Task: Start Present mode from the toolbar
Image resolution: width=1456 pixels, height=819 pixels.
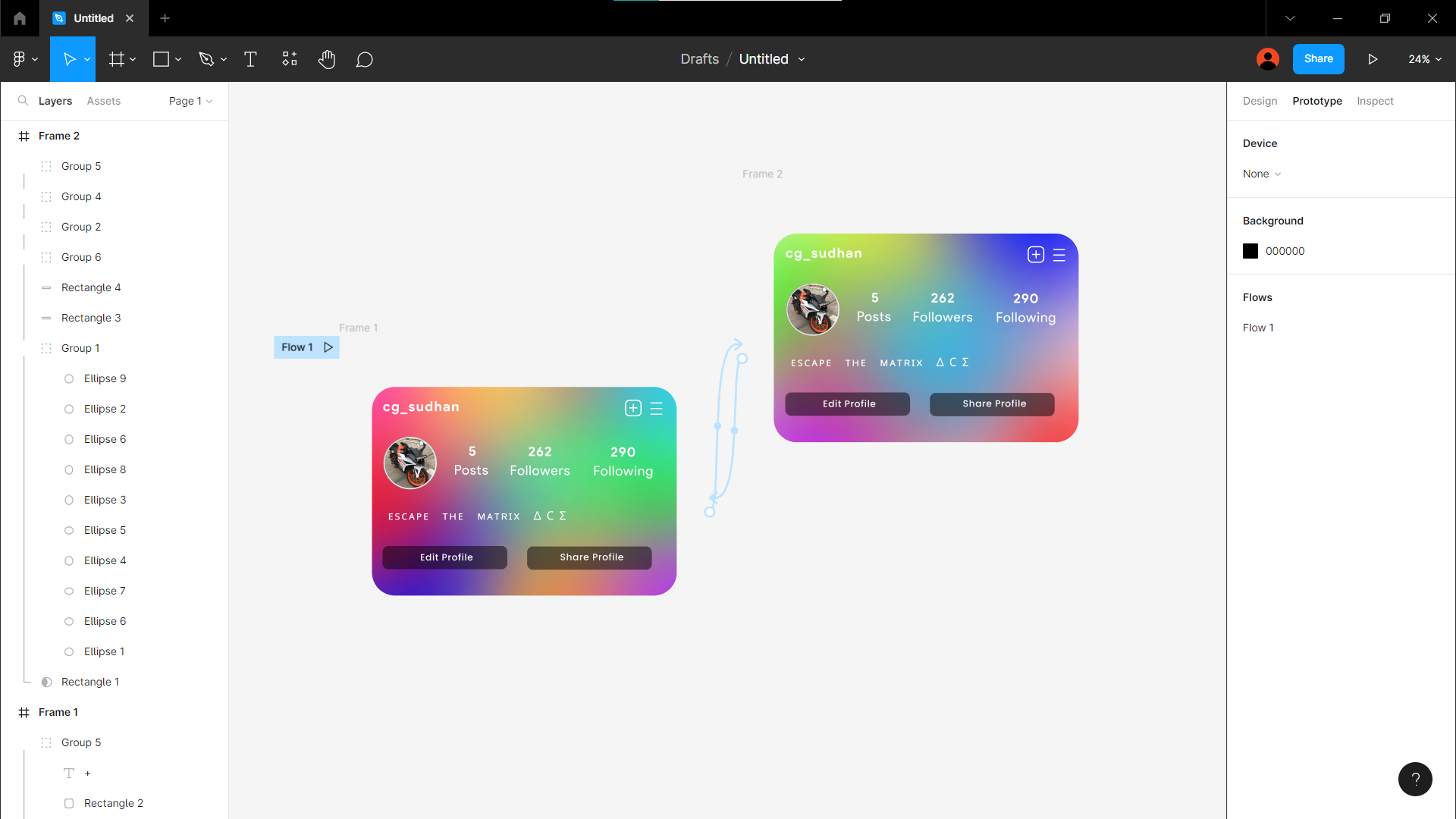Action: [1373, 58]
